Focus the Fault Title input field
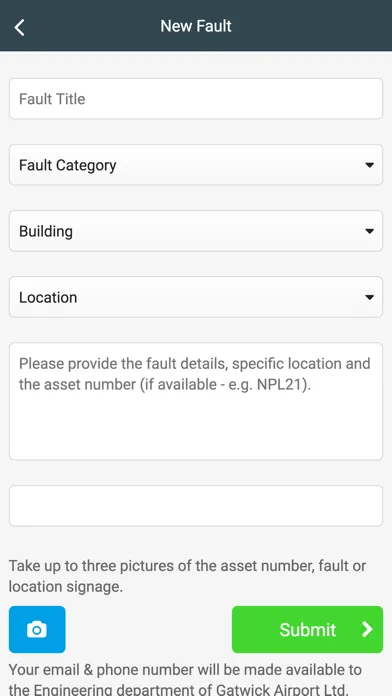 pos(196,99)
